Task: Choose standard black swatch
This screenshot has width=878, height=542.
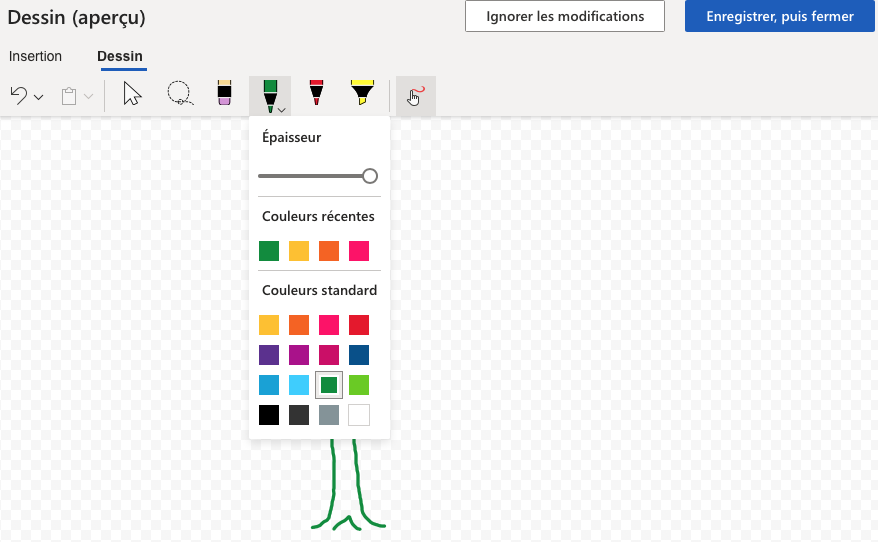Action: (x=269, y=415)
